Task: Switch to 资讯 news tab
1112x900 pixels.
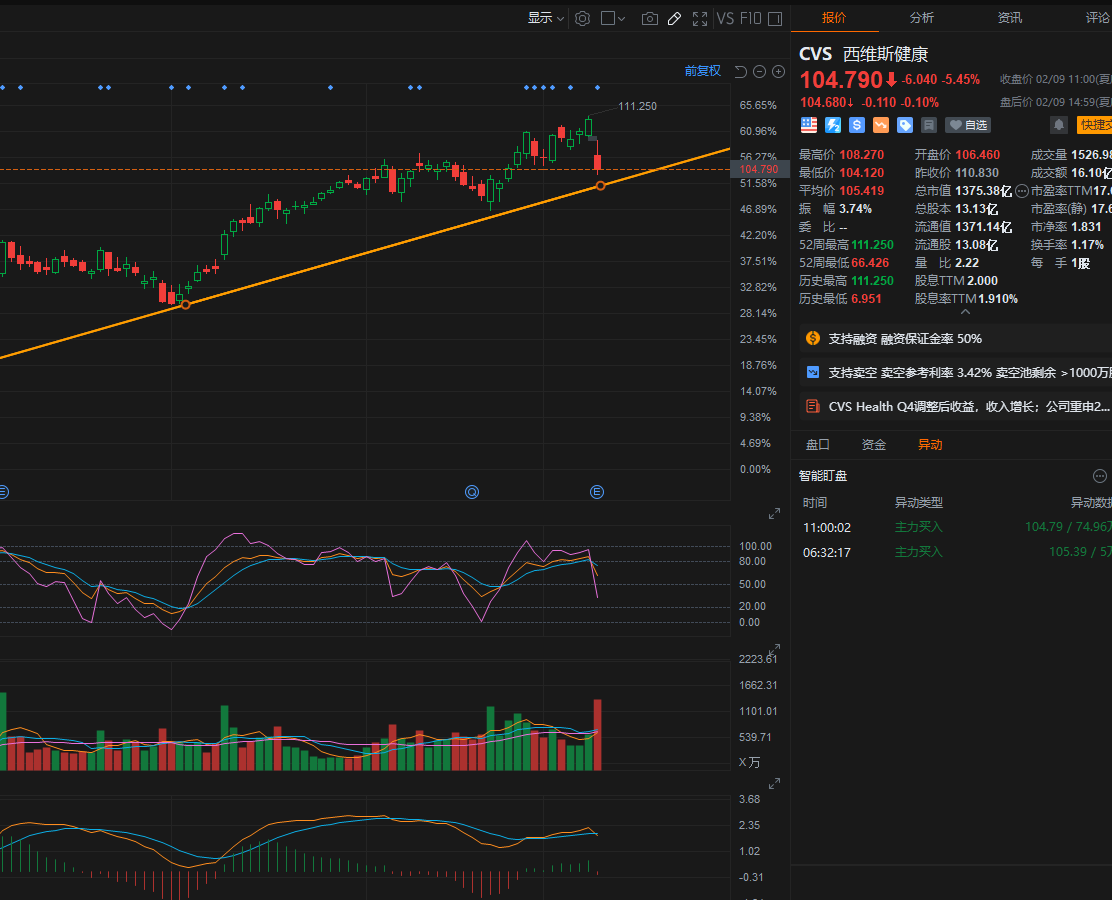Action: [x=1010, y=18]
